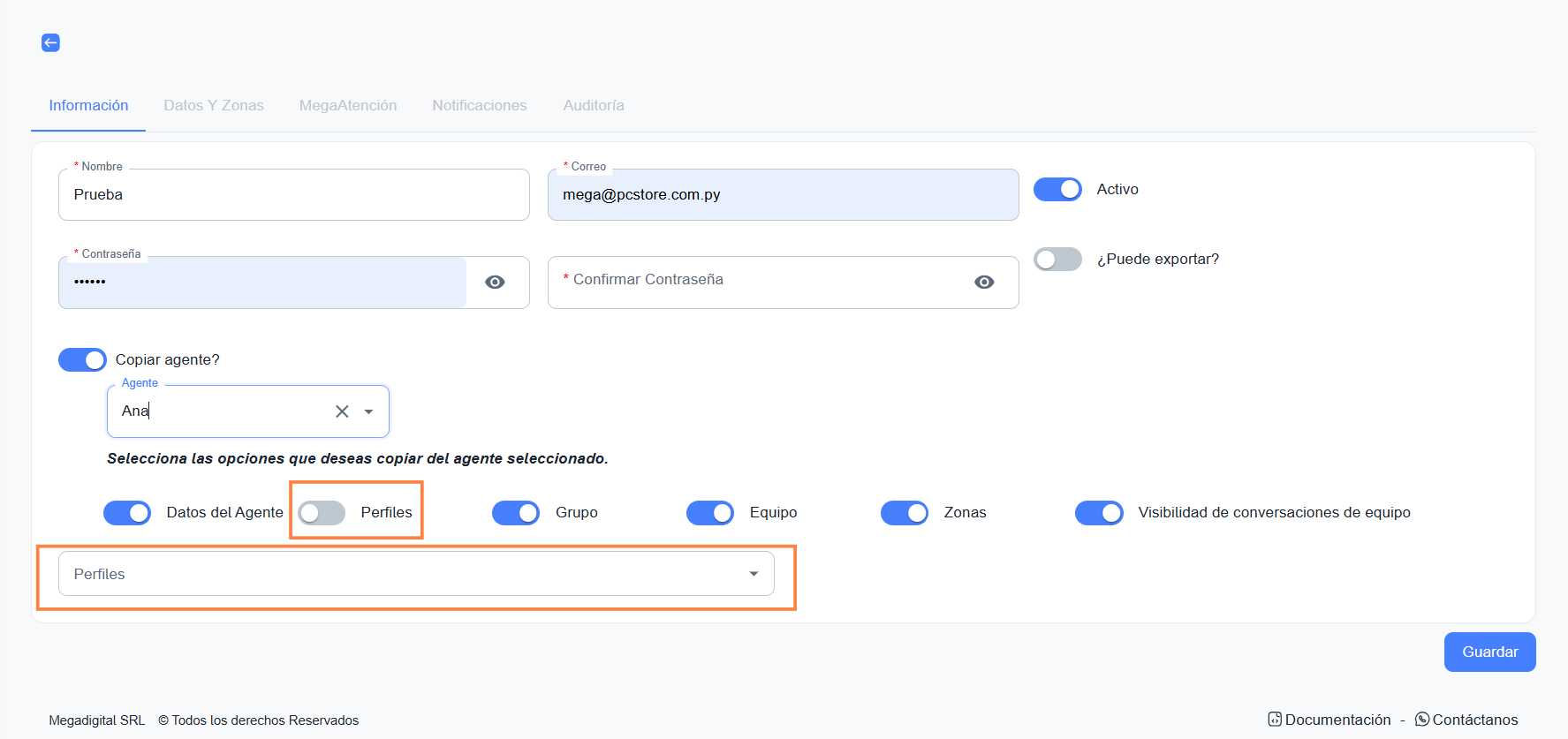This screenshot has height=739, width=1568.
Task: Go to the Auditoría tab
Action: tap(594, 105)
